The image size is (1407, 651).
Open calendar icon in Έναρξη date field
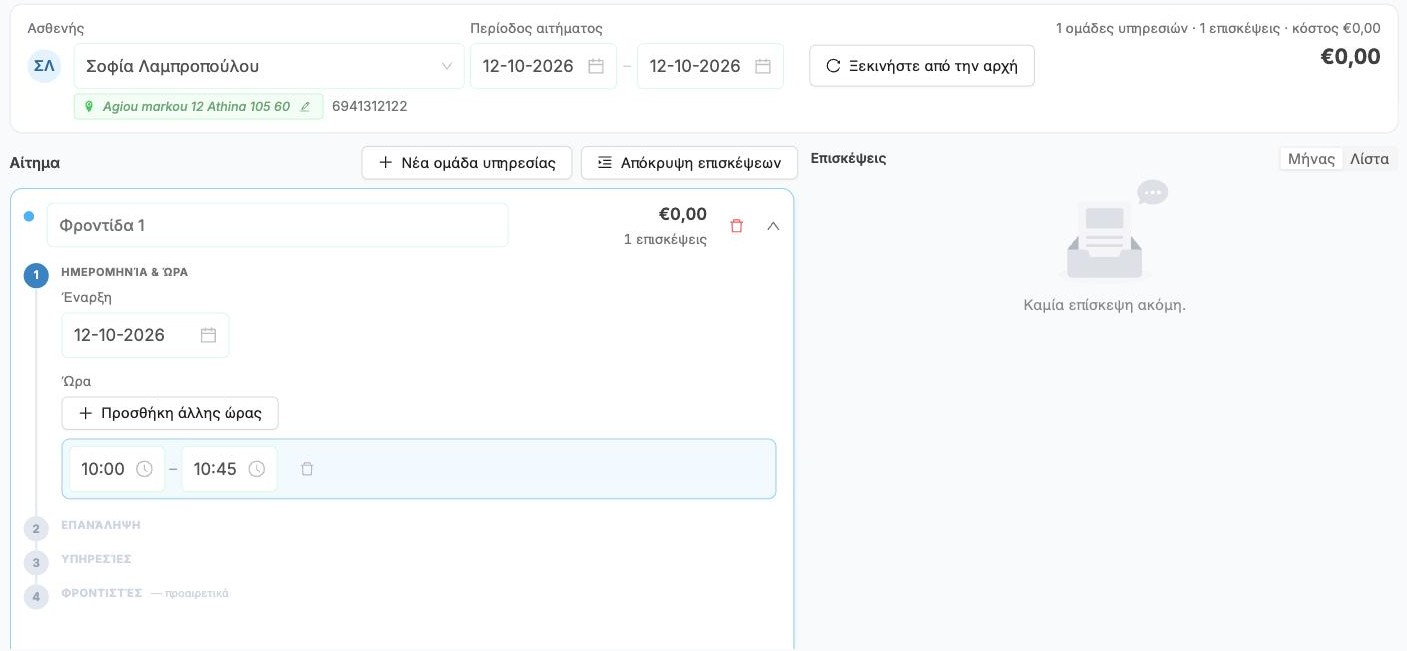click(208, 335)
